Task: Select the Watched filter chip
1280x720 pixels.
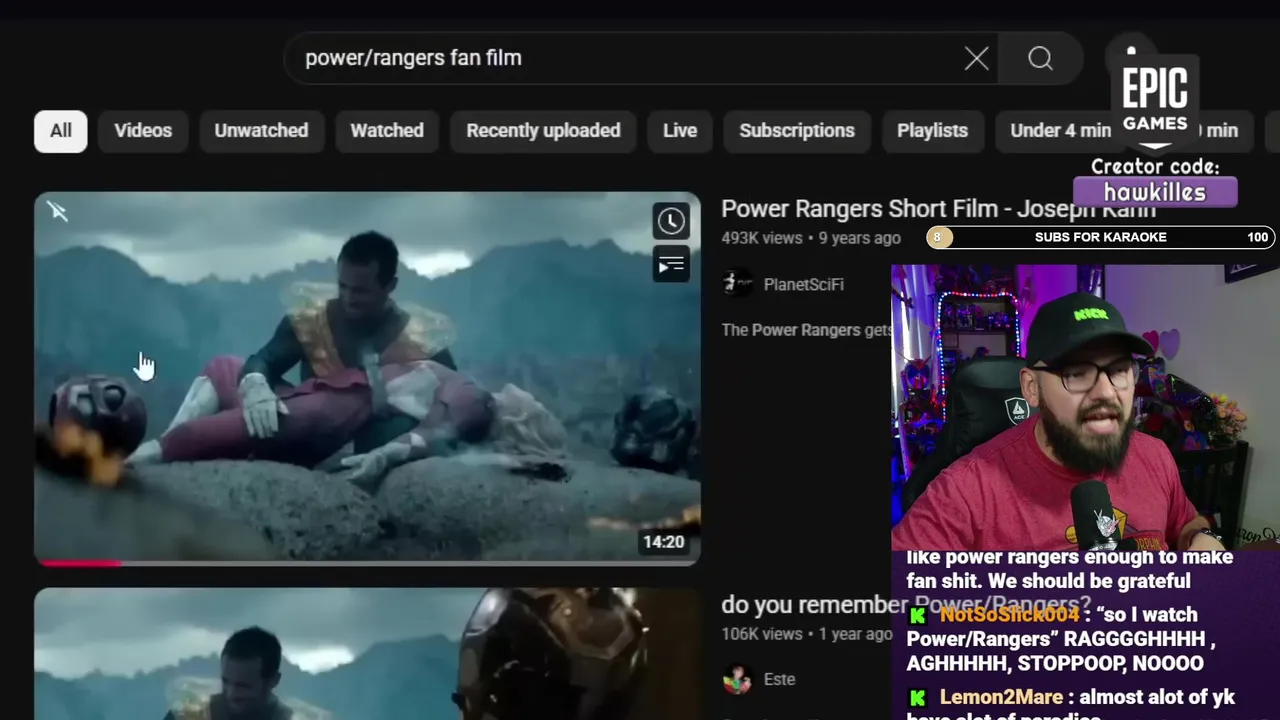Action: point(387,131)
